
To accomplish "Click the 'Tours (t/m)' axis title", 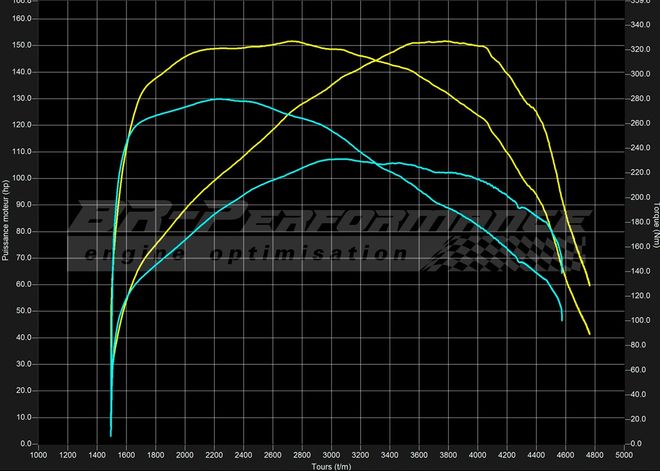I will [x=330, y=465].
